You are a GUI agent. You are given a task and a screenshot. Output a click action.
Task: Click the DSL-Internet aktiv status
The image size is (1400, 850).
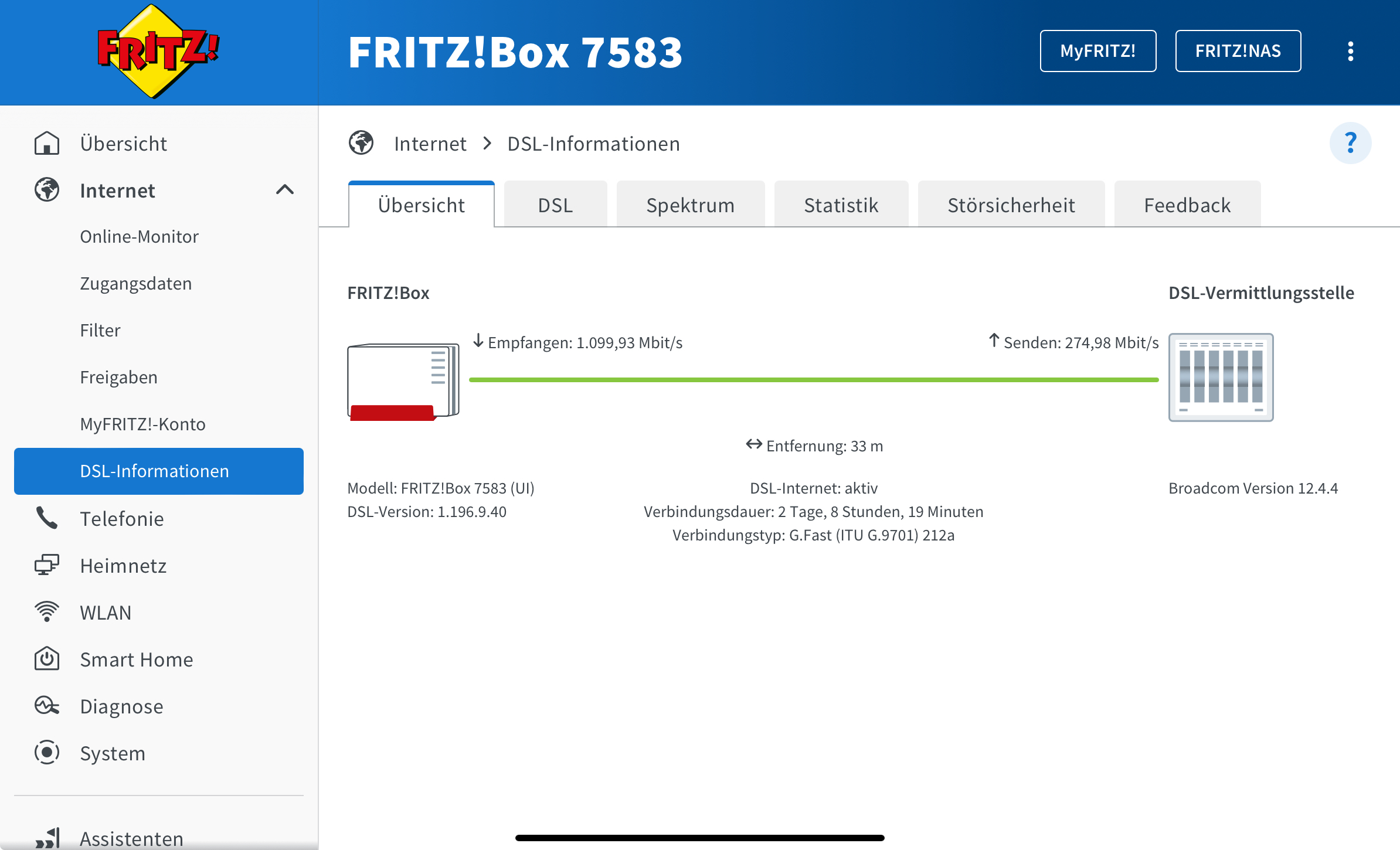tap(814, 488)
